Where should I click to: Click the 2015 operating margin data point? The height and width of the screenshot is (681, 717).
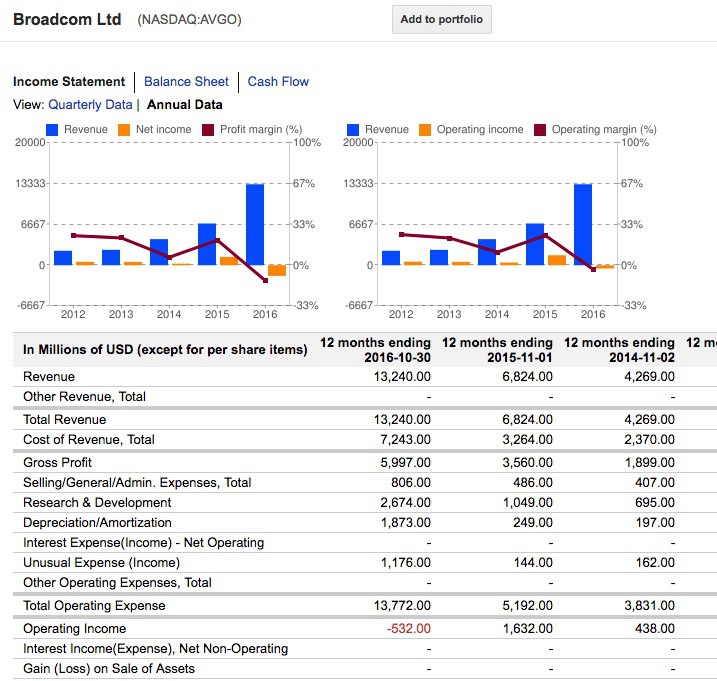(546, 236)
